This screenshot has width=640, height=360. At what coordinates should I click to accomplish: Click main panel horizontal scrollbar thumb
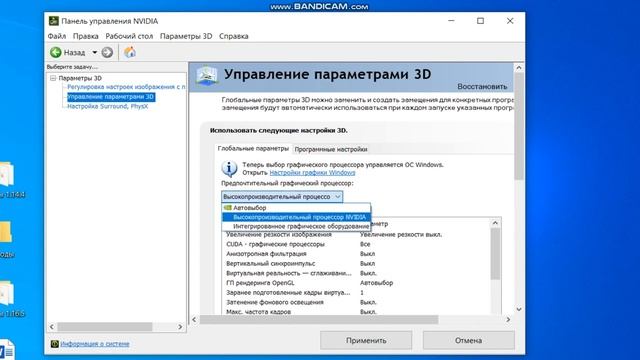[319, 320]
